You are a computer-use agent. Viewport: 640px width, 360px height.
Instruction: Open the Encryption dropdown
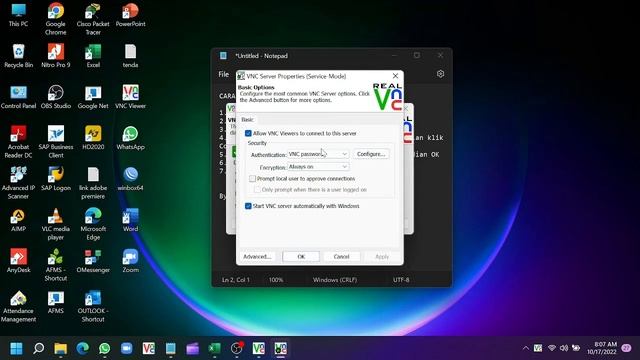(x=318, y=167)
